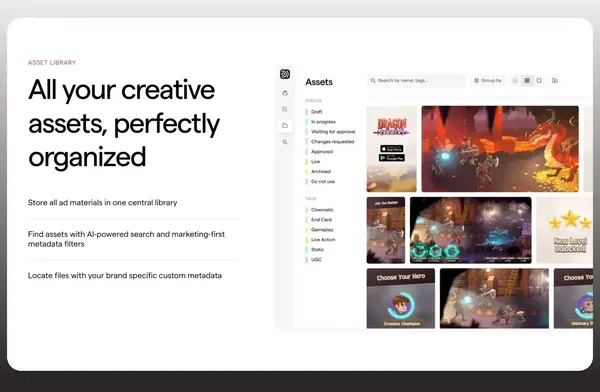The image size is (600, 392).
Task: Switch to the single-item view icon
Action: (x=539, y=80)
